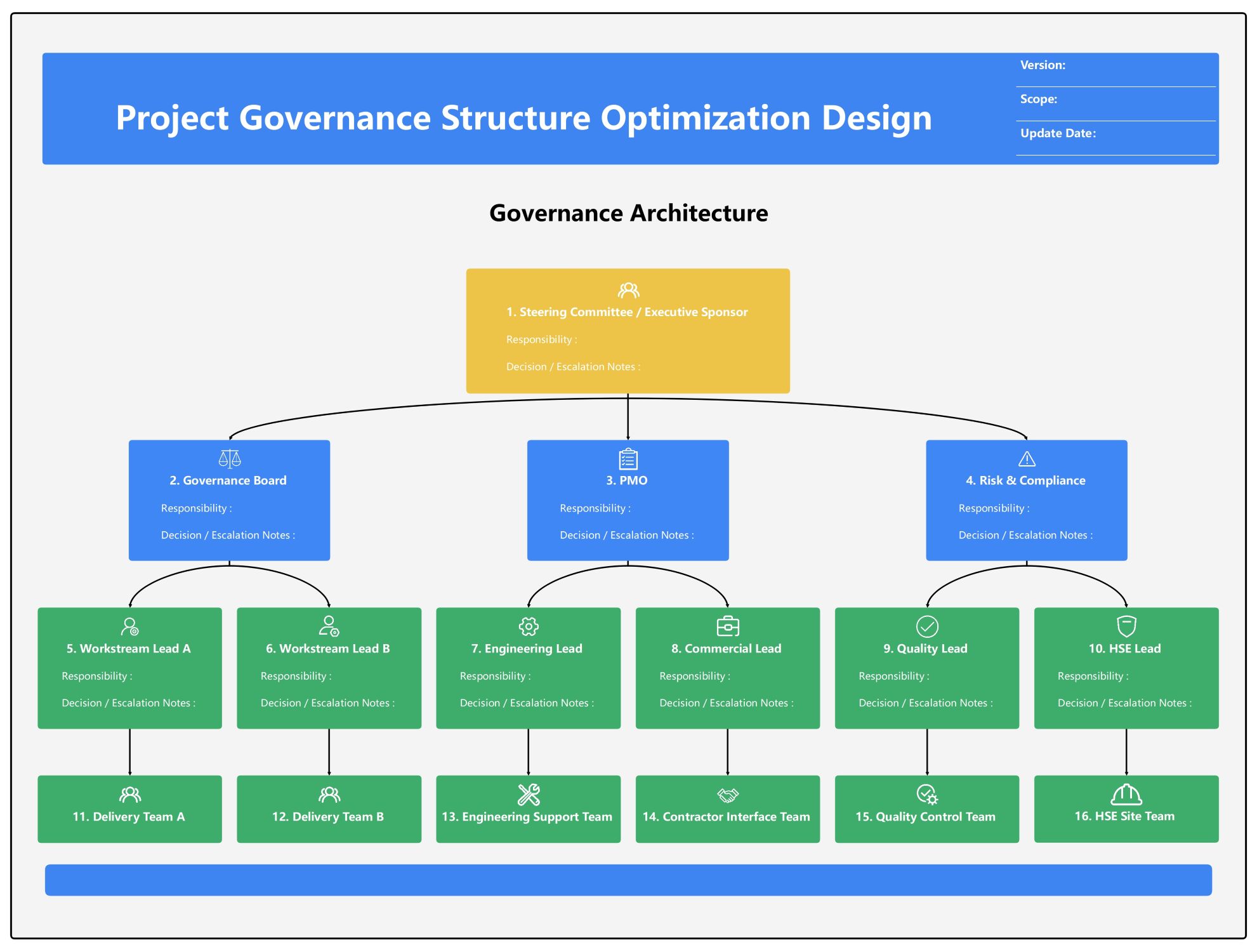Select the person icon on Workstream Lead A

coord(130,626)
